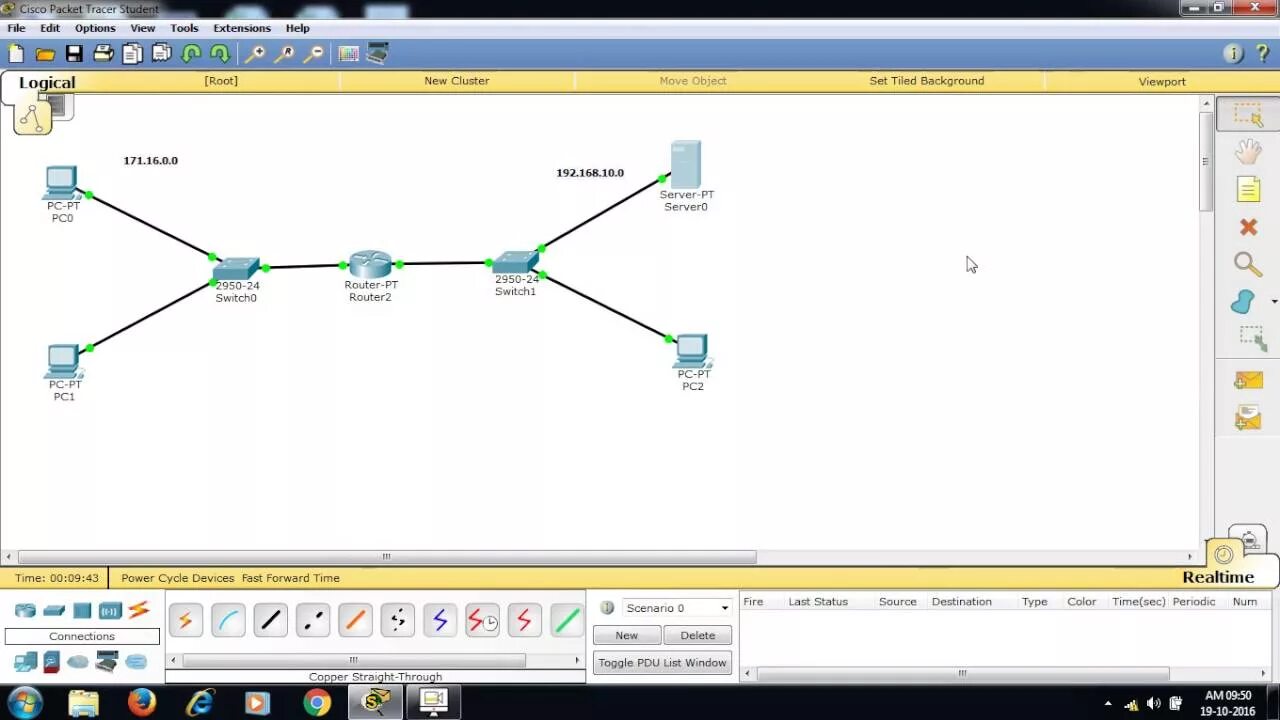
Task: Switch to the Realtime mode tab
Action: tap(1218, 577)
